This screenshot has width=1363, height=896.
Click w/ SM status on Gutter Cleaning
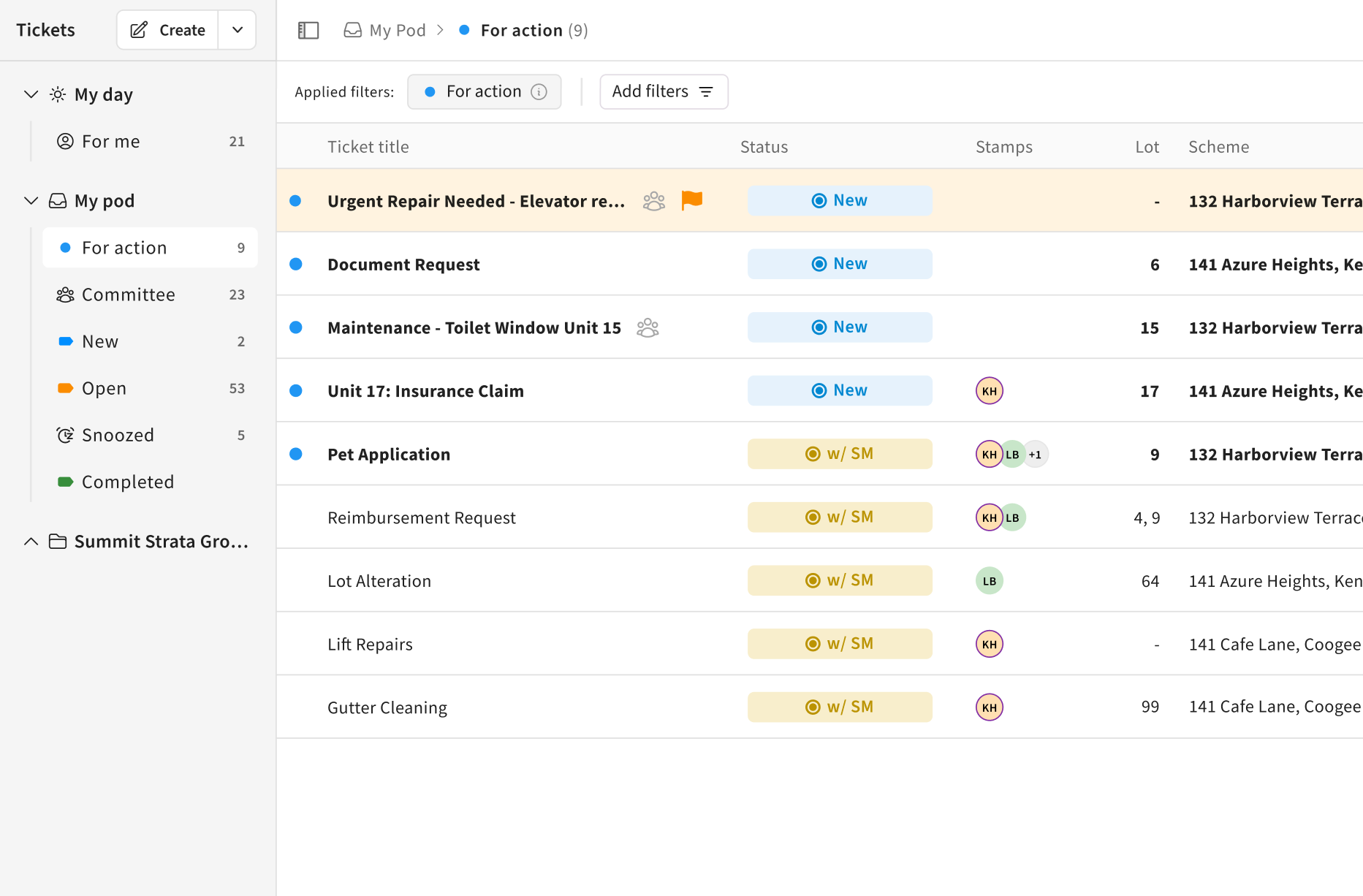click(x=839, y=707)
